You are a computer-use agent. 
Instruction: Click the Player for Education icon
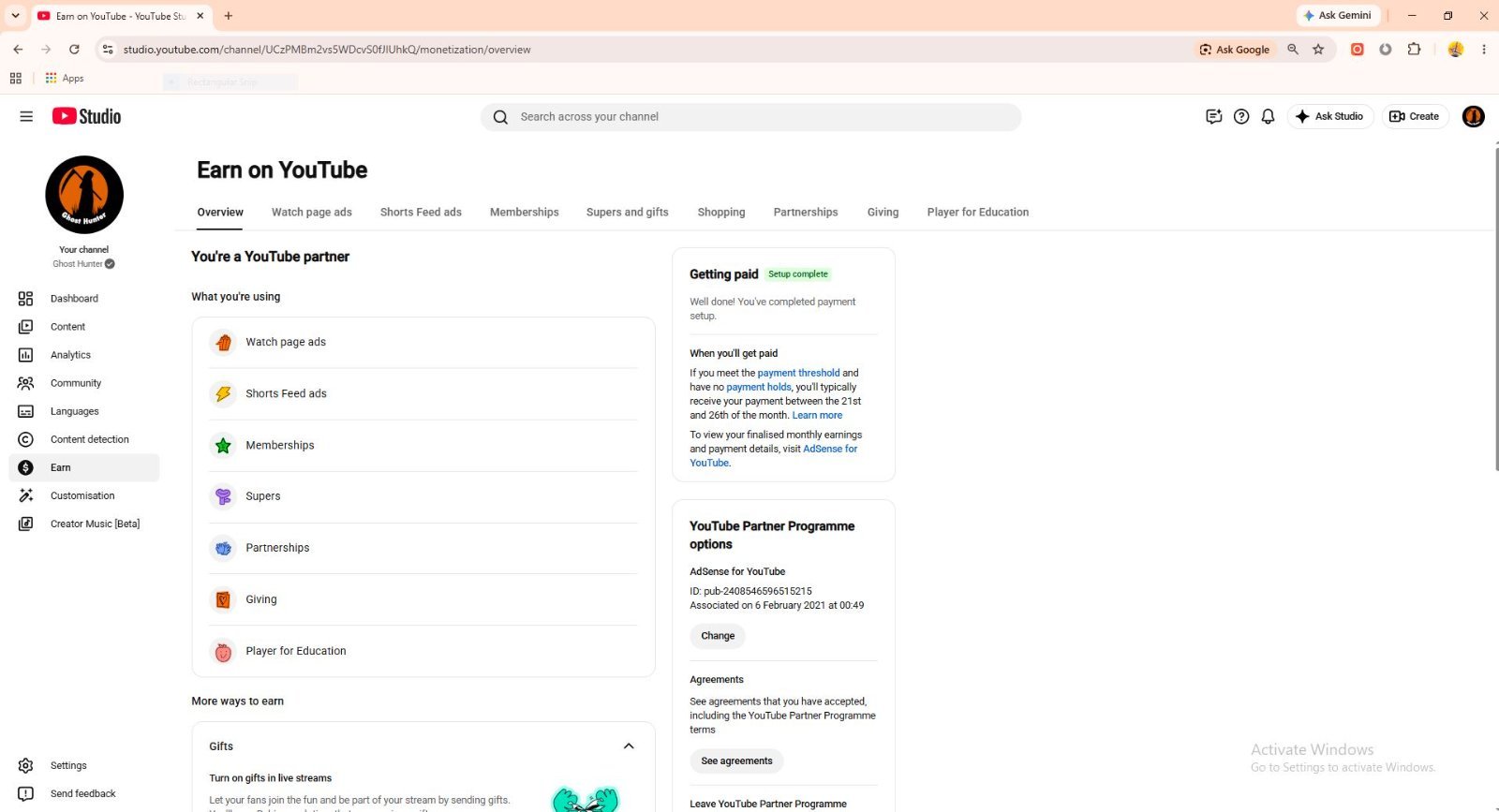[x=223, y=652]
